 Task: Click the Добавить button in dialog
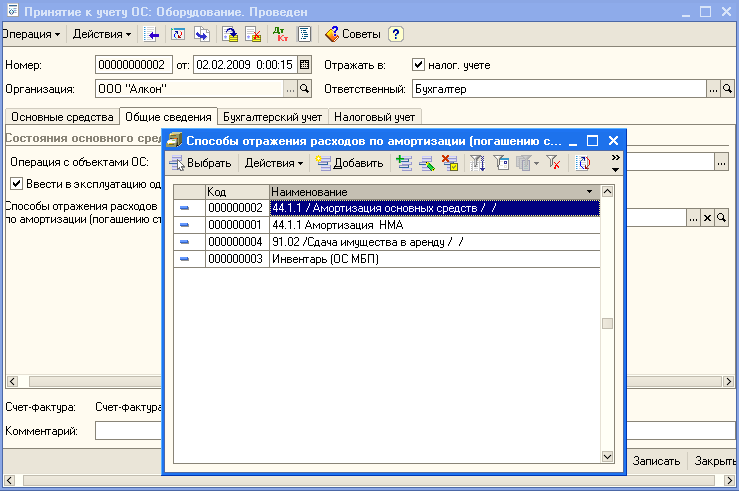tap(349, 163)
